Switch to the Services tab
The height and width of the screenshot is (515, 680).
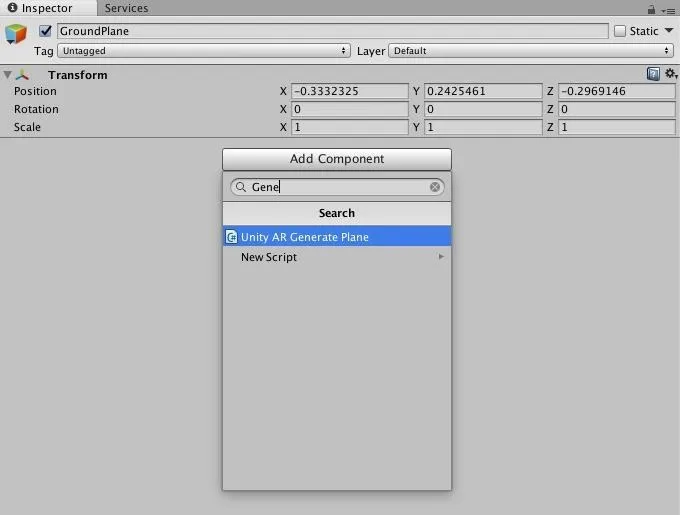(x=126, y=8)
